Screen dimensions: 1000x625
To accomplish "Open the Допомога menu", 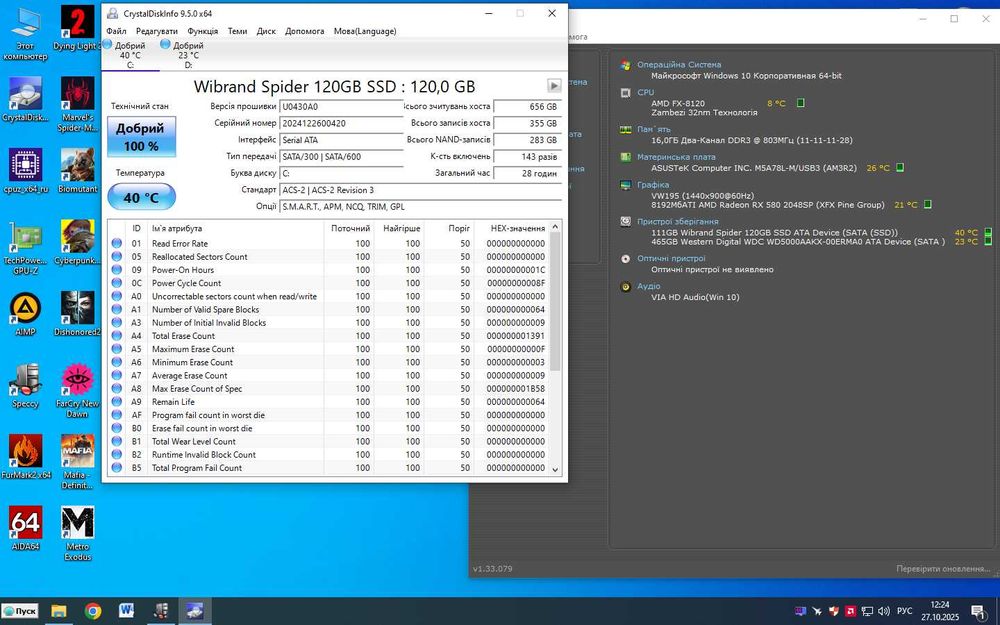I will point(305,31).
